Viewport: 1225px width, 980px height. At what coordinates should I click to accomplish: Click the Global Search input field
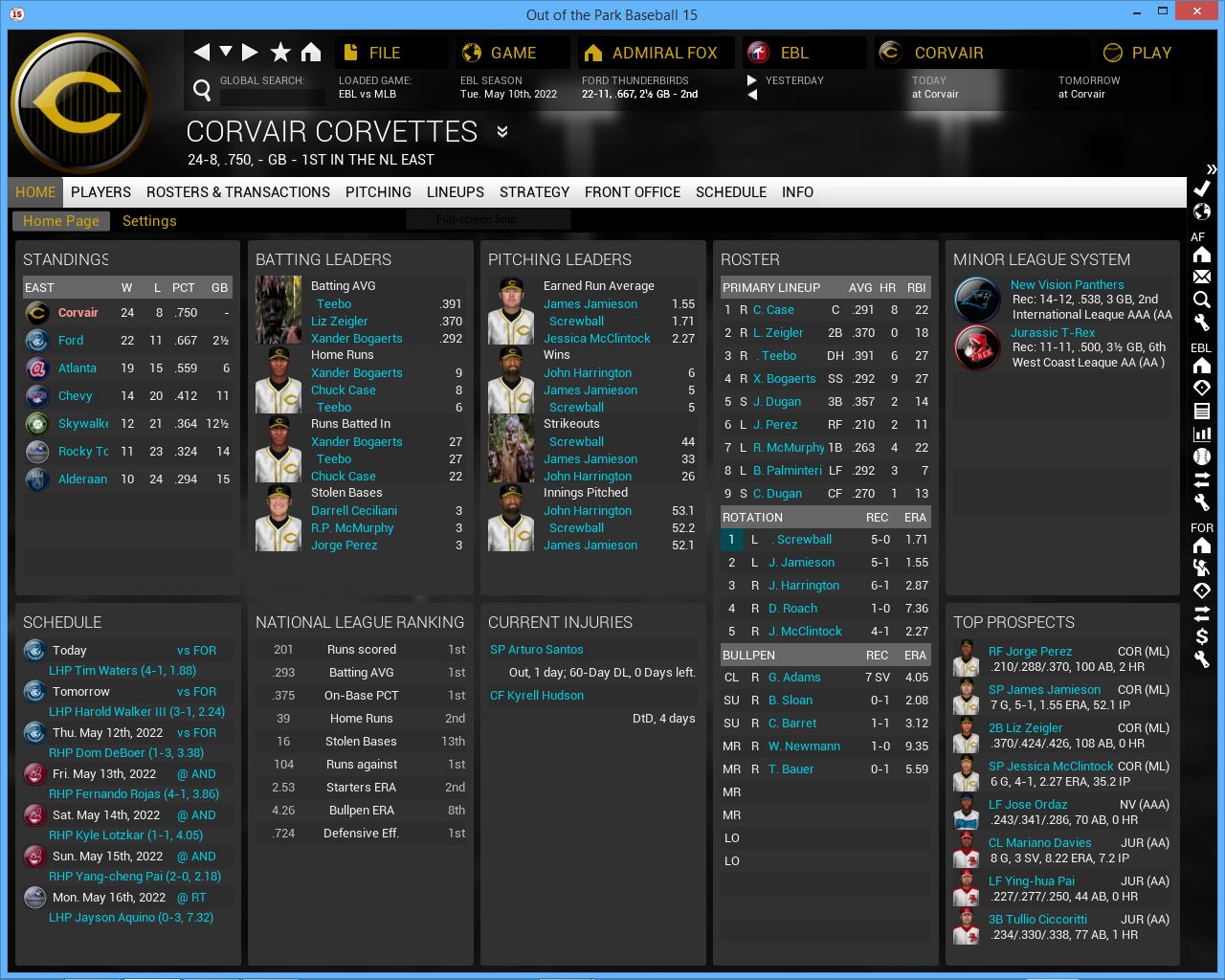pos(273,97)
